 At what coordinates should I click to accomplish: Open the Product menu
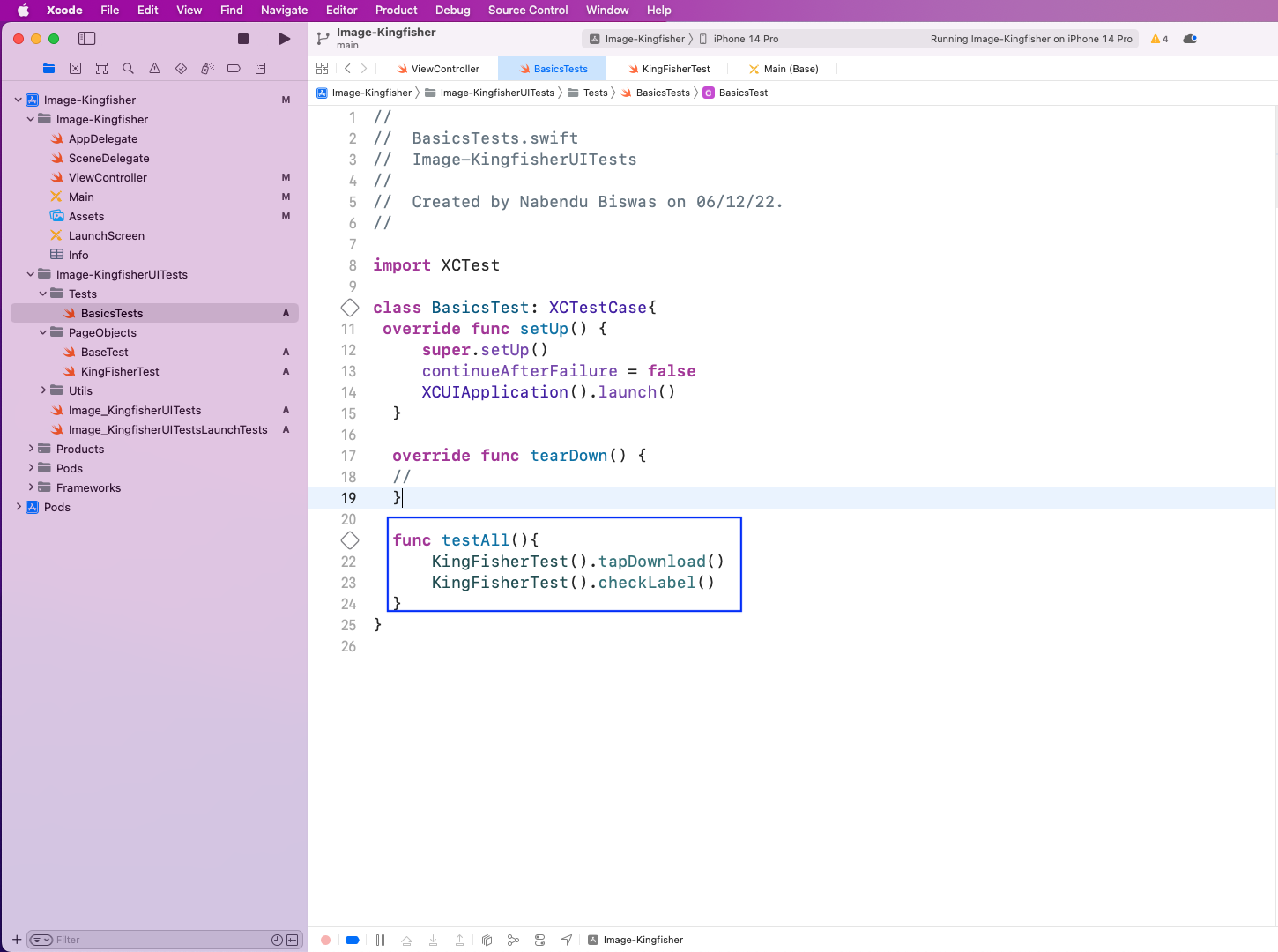click(x=396, y=10)
